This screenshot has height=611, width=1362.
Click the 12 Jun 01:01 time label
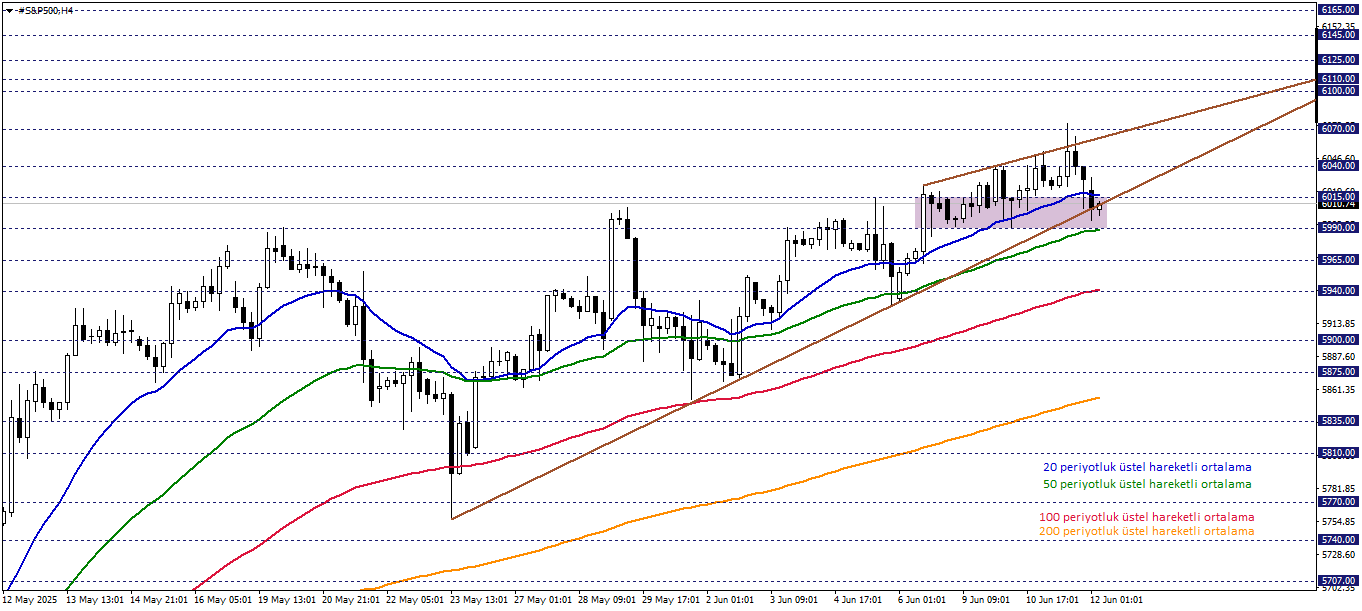pos(1116,600)
